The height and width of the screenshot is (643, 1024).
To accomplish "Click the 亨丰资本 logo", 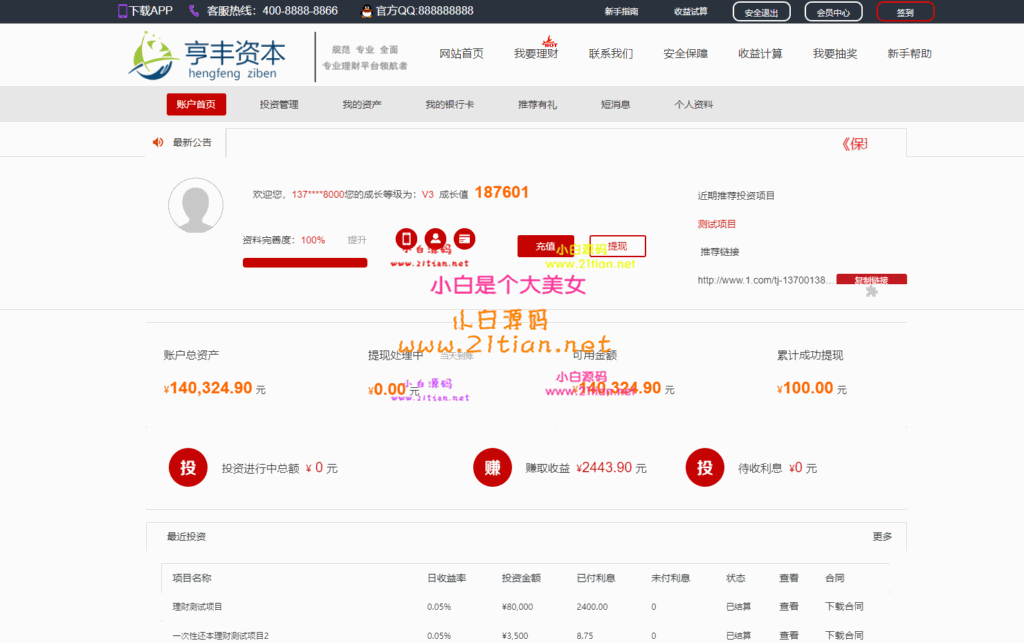I will coord(207,56).
